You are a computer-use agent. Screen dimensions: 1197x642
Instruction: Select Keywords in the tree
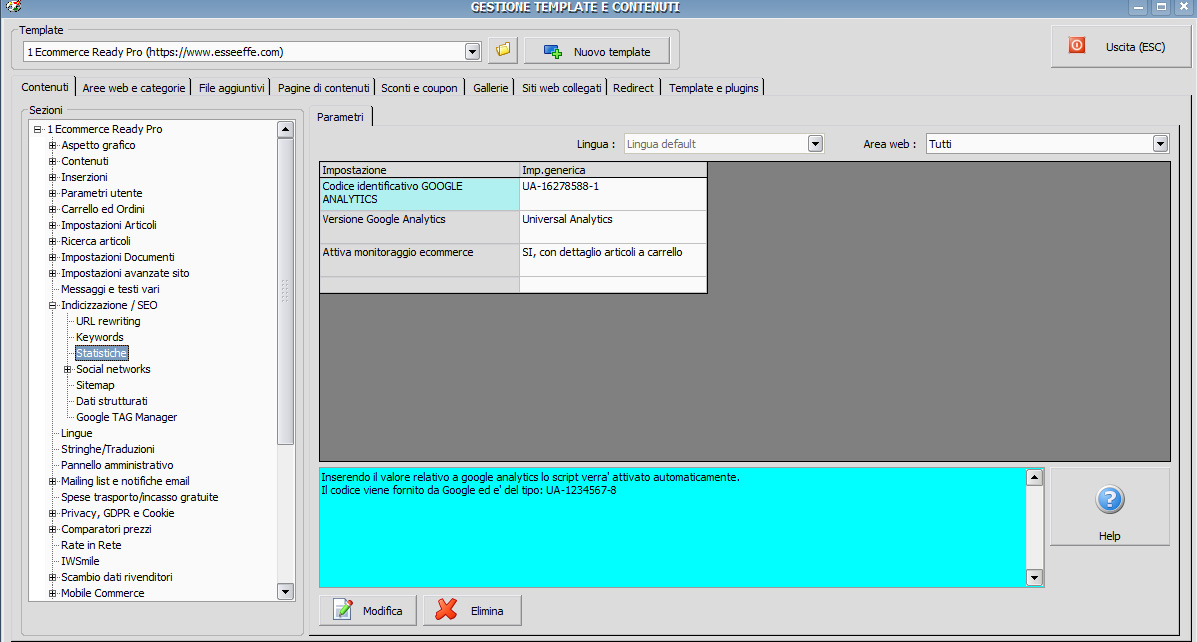point(99,337)
